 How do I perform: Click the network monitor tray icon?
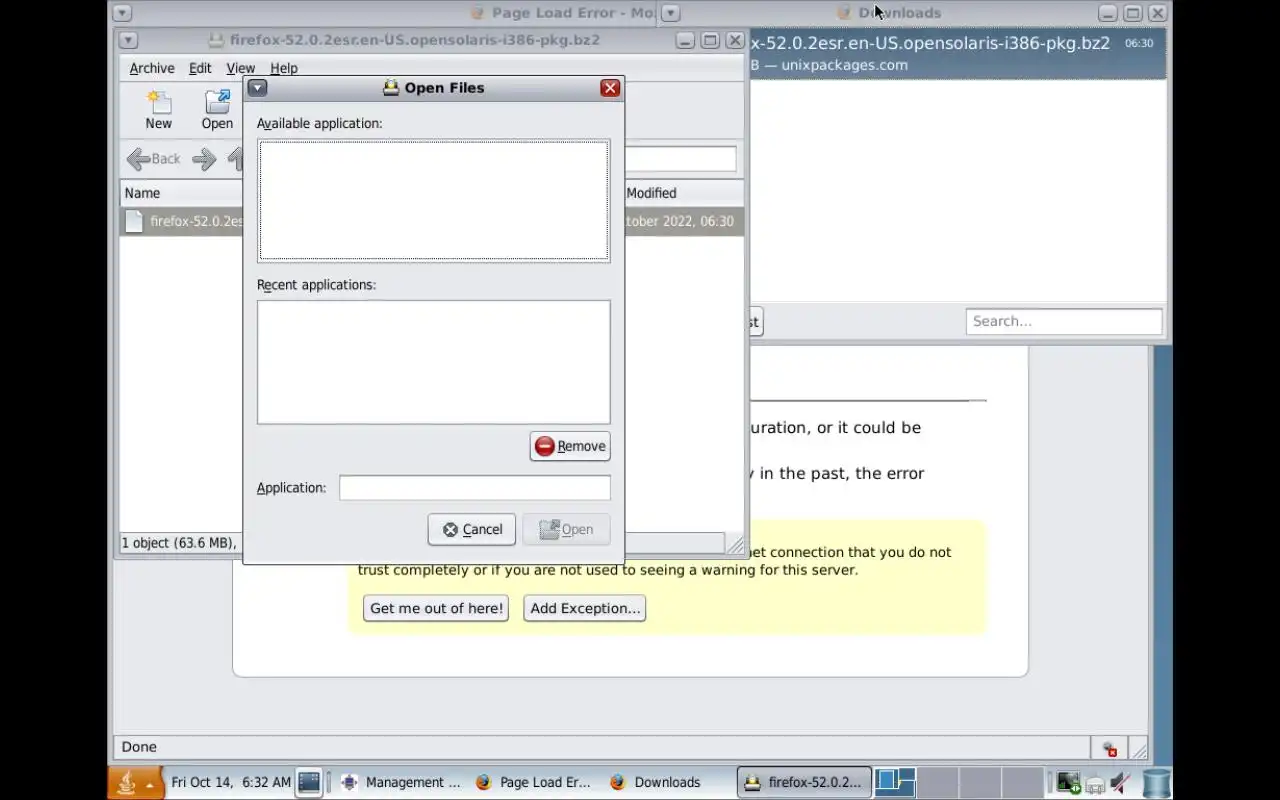(x=1068, y=782)
